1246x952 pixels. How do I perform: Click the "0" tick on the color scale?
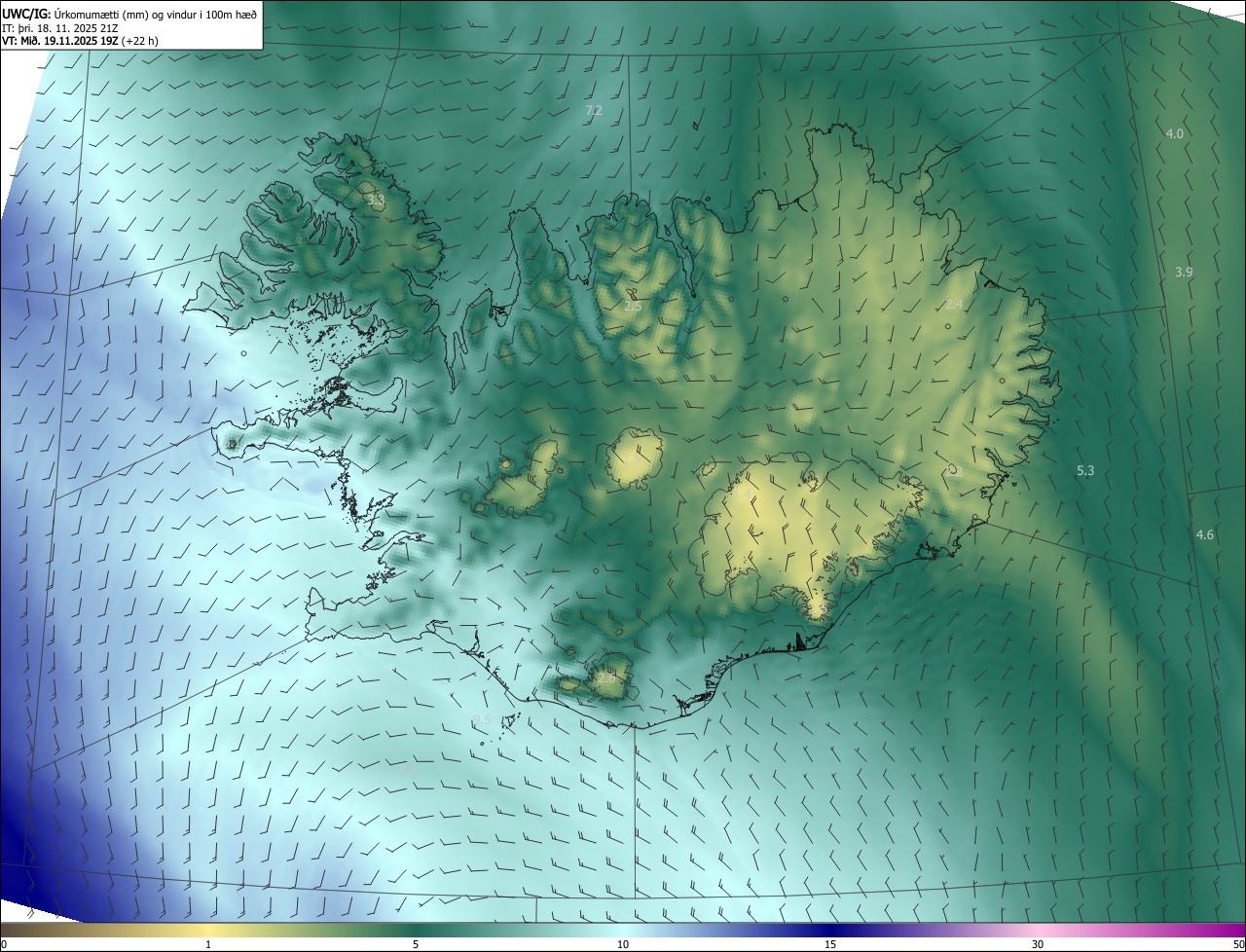pyautogui.click(x=4, y=944)
